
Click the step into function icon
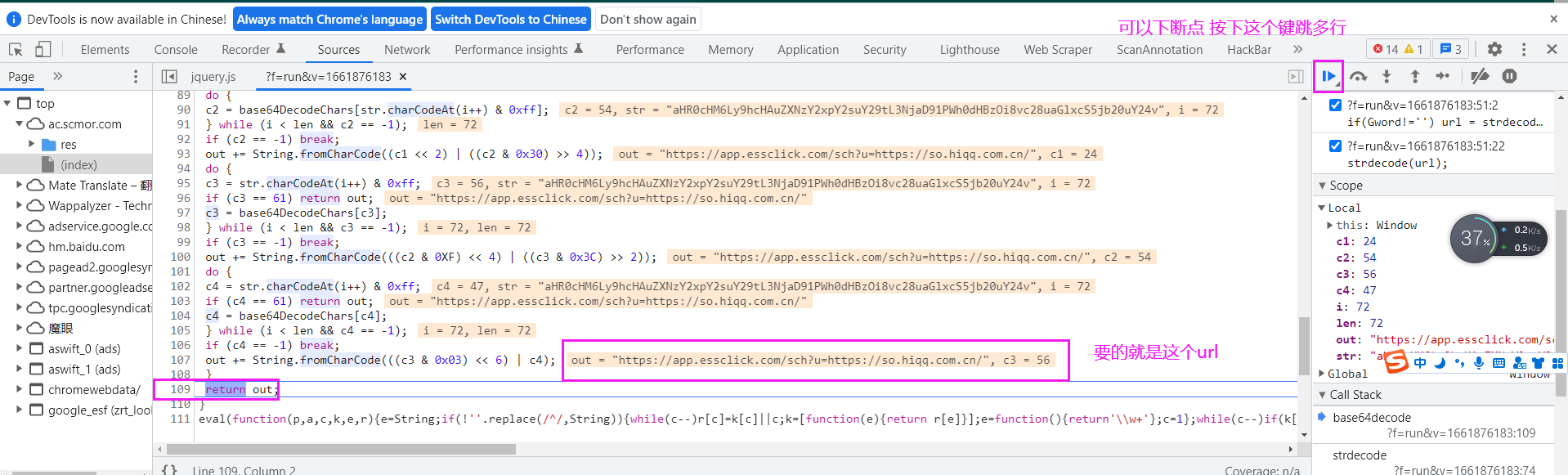coord(1387,76)
